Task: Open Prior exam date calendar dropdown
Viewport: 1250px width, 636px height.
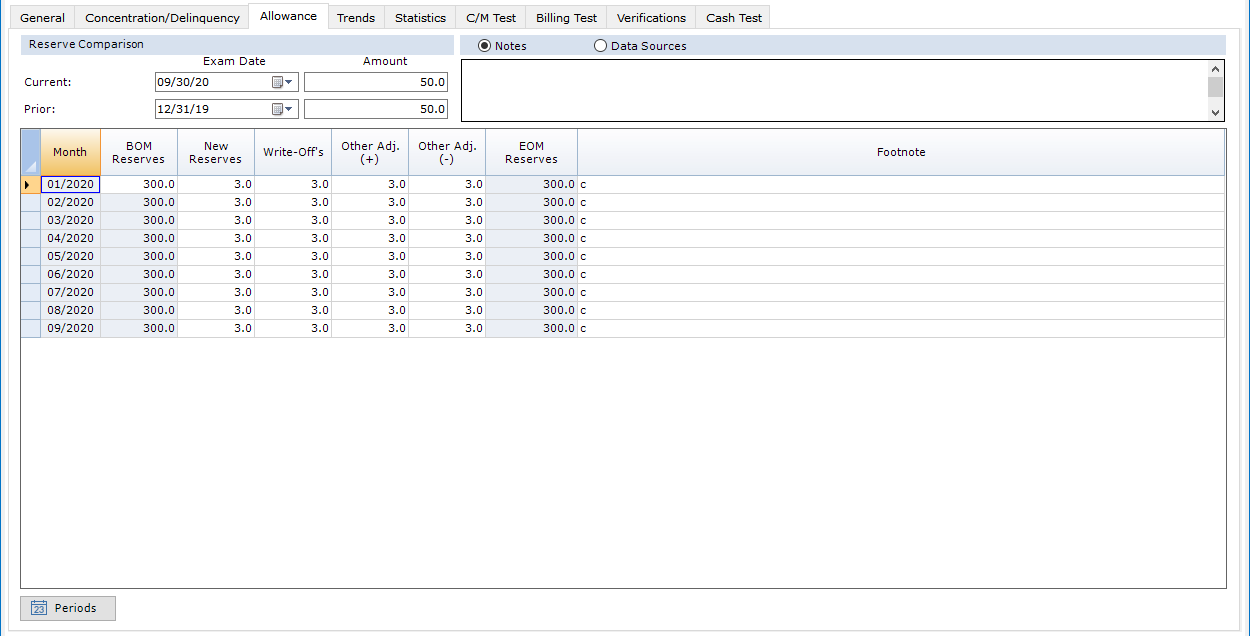Action: point(283,109)
